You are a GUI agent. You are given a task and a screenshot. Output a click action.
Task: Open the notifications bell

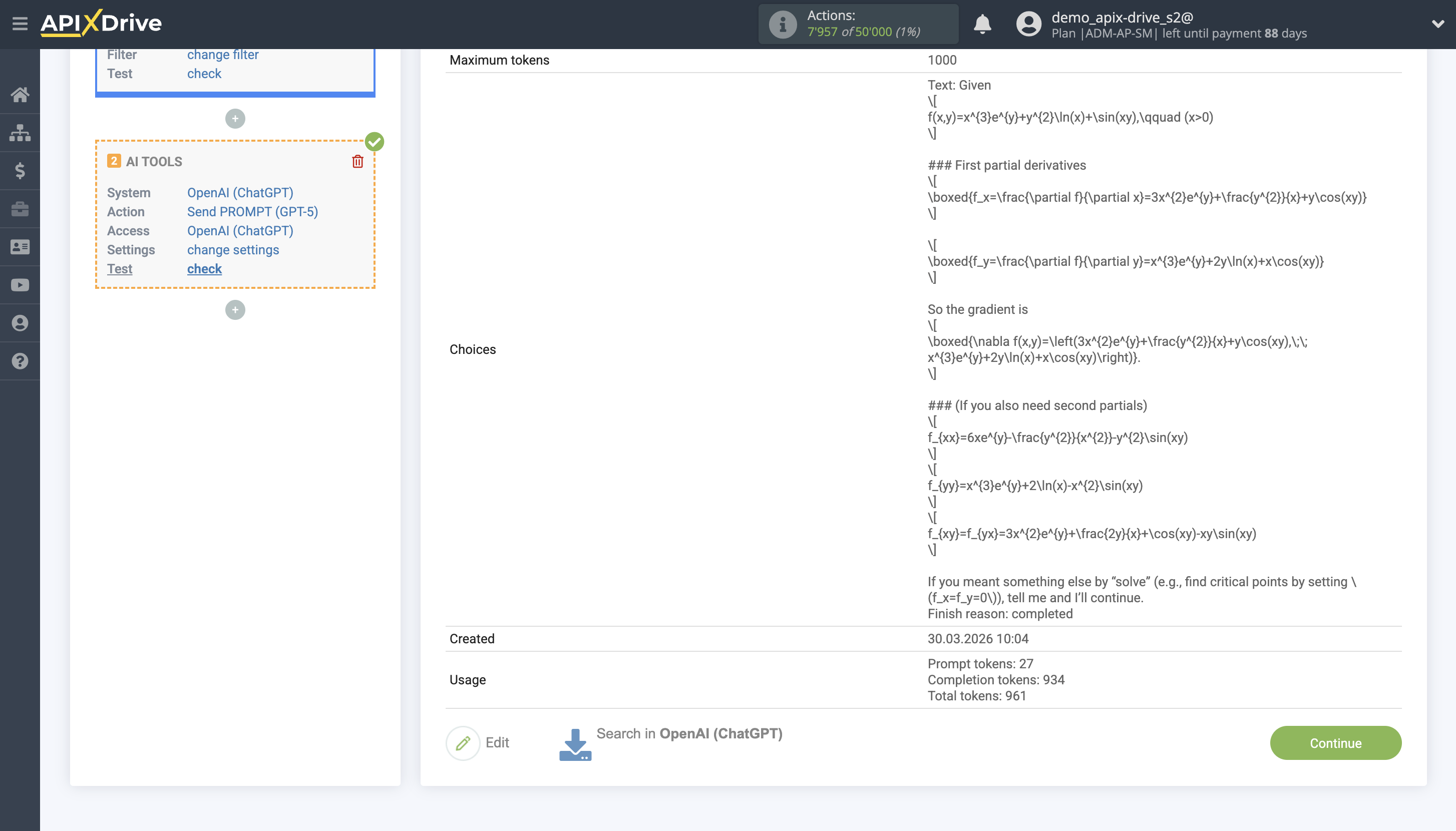[982, 24]
